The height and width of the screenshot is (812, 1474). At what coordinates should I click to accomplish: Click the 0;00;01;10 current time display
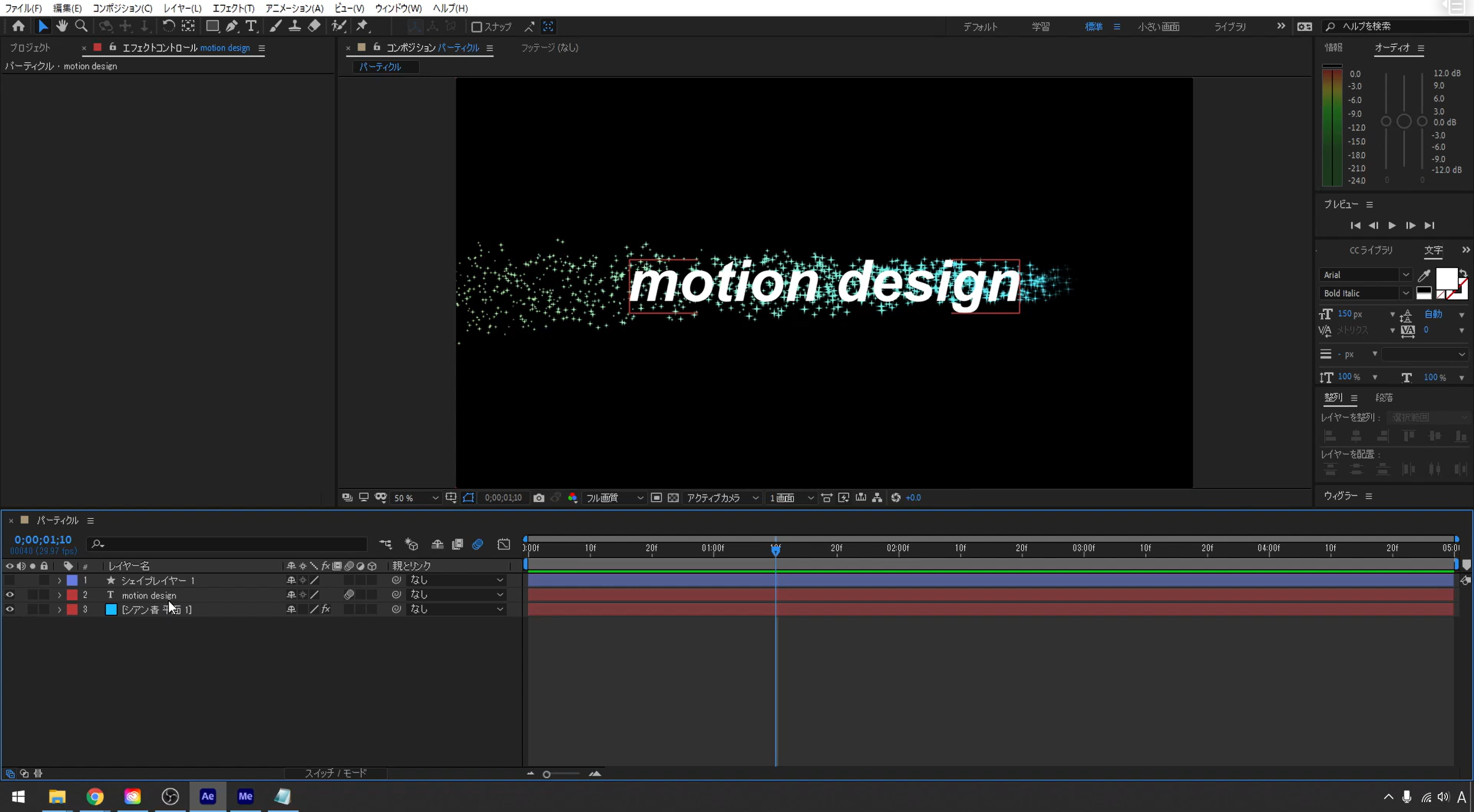pyautogui.click(x=43, y=540)
